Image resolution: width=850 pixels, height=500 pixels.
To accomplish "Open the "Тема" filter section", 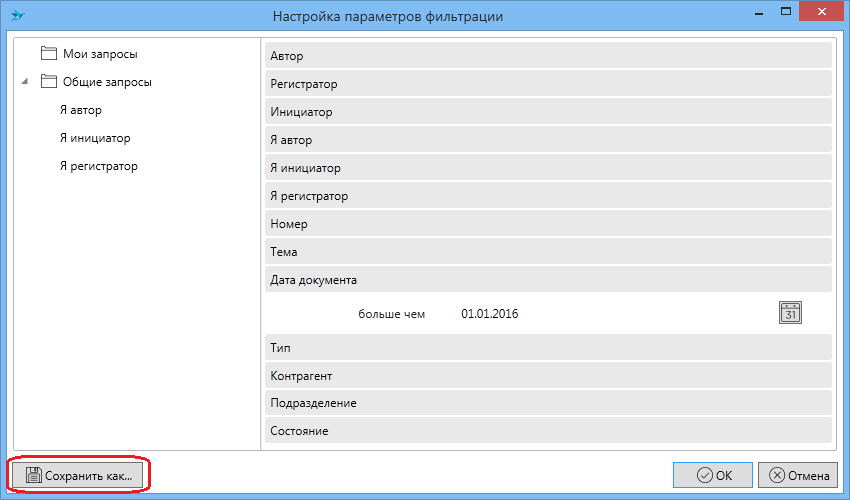I will [x=548, y=252].
